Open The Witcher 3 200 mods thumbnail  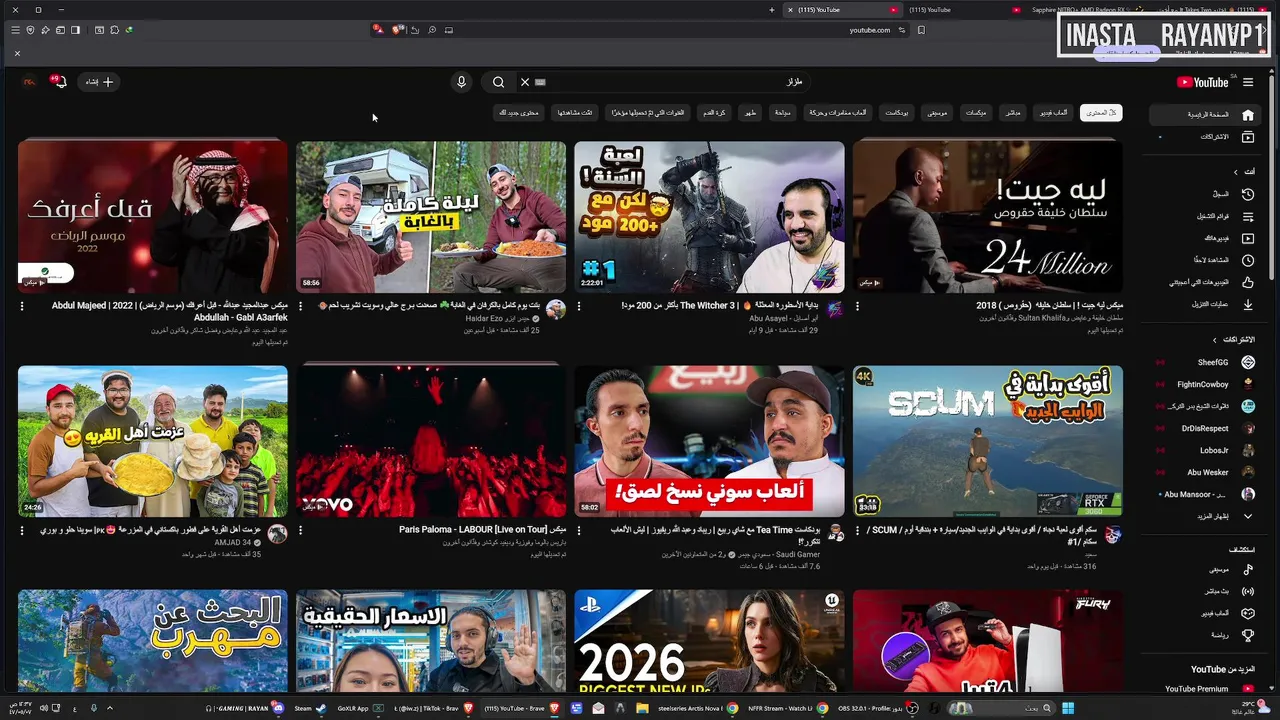709,217
